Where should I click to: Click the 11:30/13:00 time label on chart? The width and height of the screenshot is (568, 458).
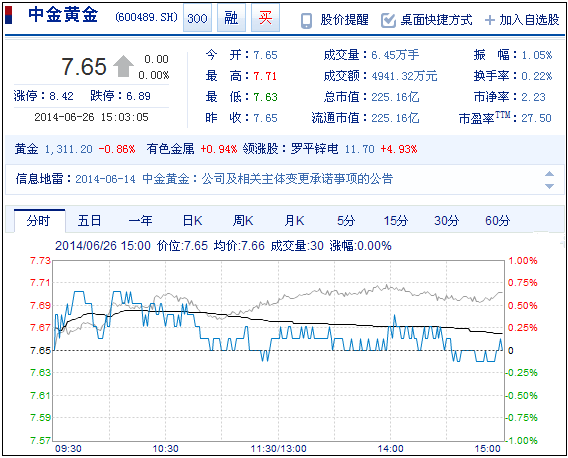pyautogui.click(x=279, y=449)
